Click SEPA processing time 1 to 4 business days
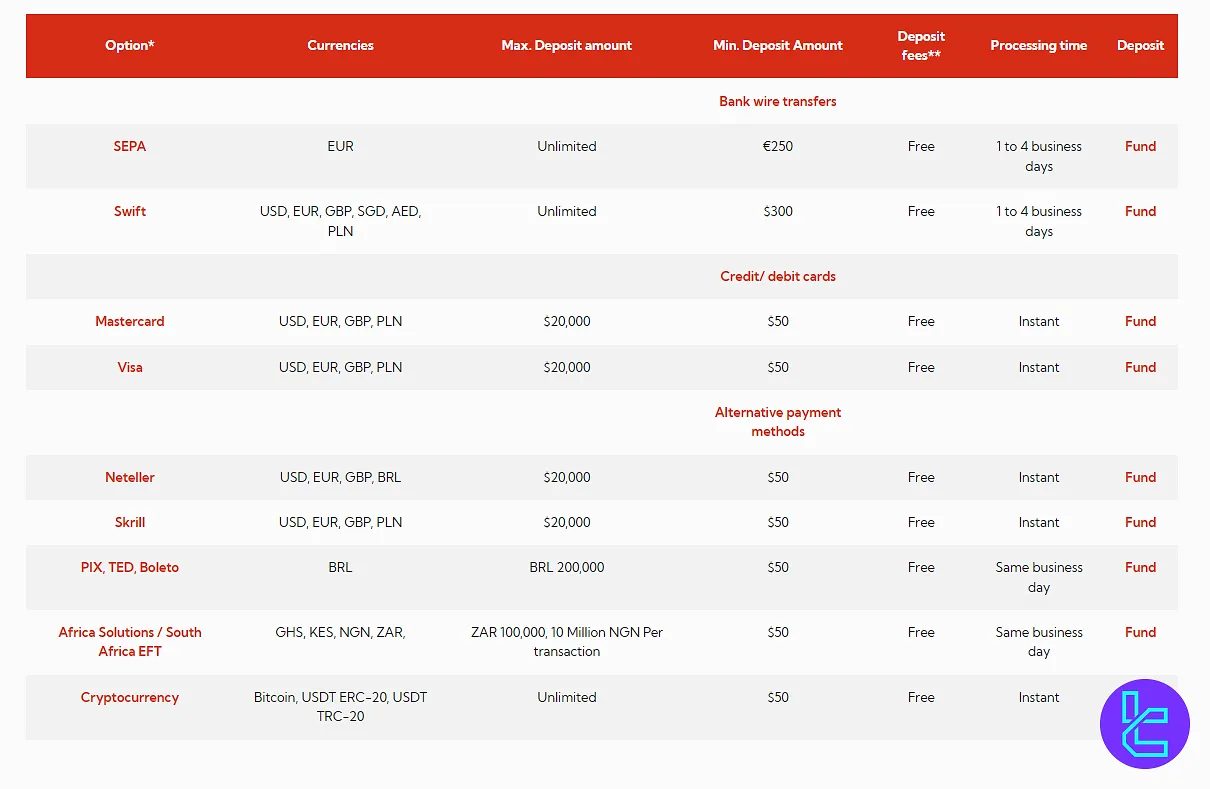The height and width of the screenshot is (789, 1210). (1039, 156)
